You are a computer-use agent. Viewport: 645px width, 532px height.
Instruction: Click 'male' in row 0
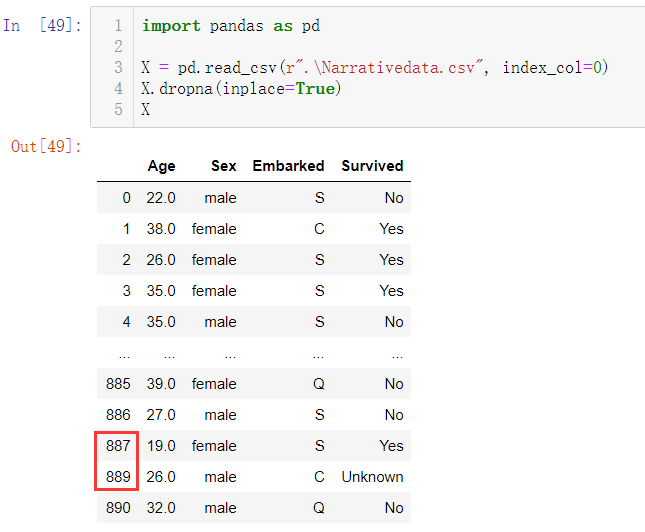[220, 198]
